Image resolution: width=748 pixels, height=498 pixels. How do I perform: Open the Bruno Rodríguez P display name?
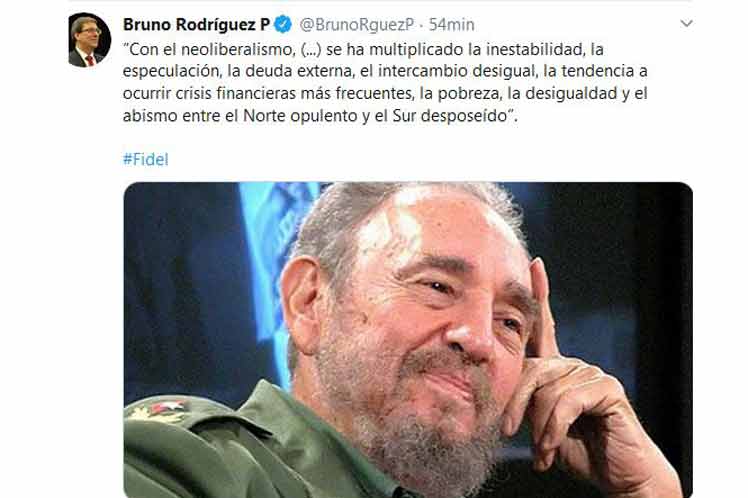(x=197, y=24)
